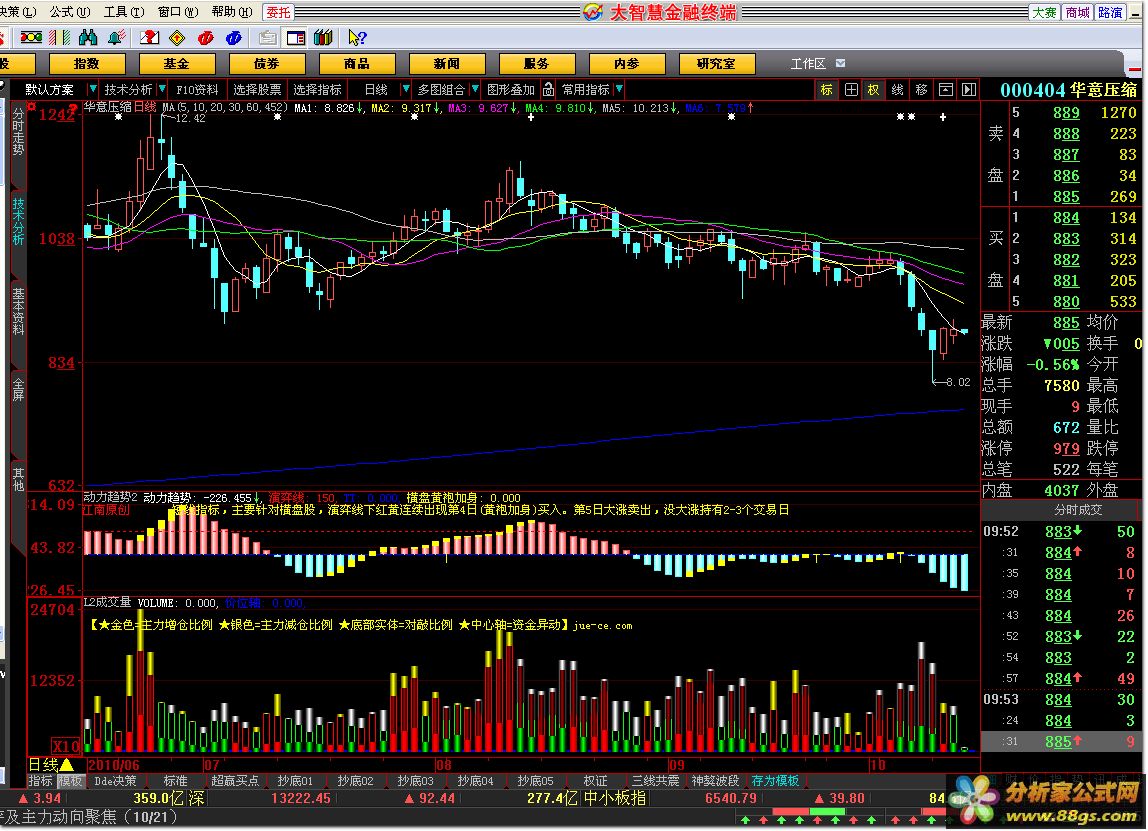Viewport: 1148px width, 831px height.
Task: Select the 三线共震 template tab
Action: [655, 780]
